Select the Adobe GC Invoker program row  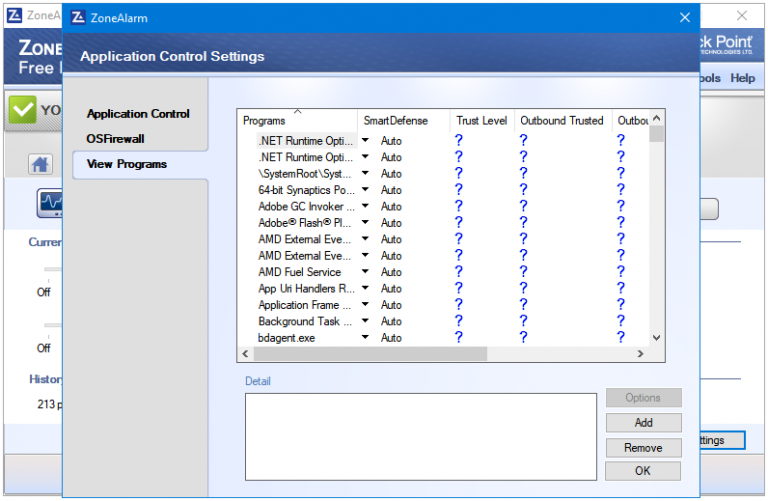[306, 207]
